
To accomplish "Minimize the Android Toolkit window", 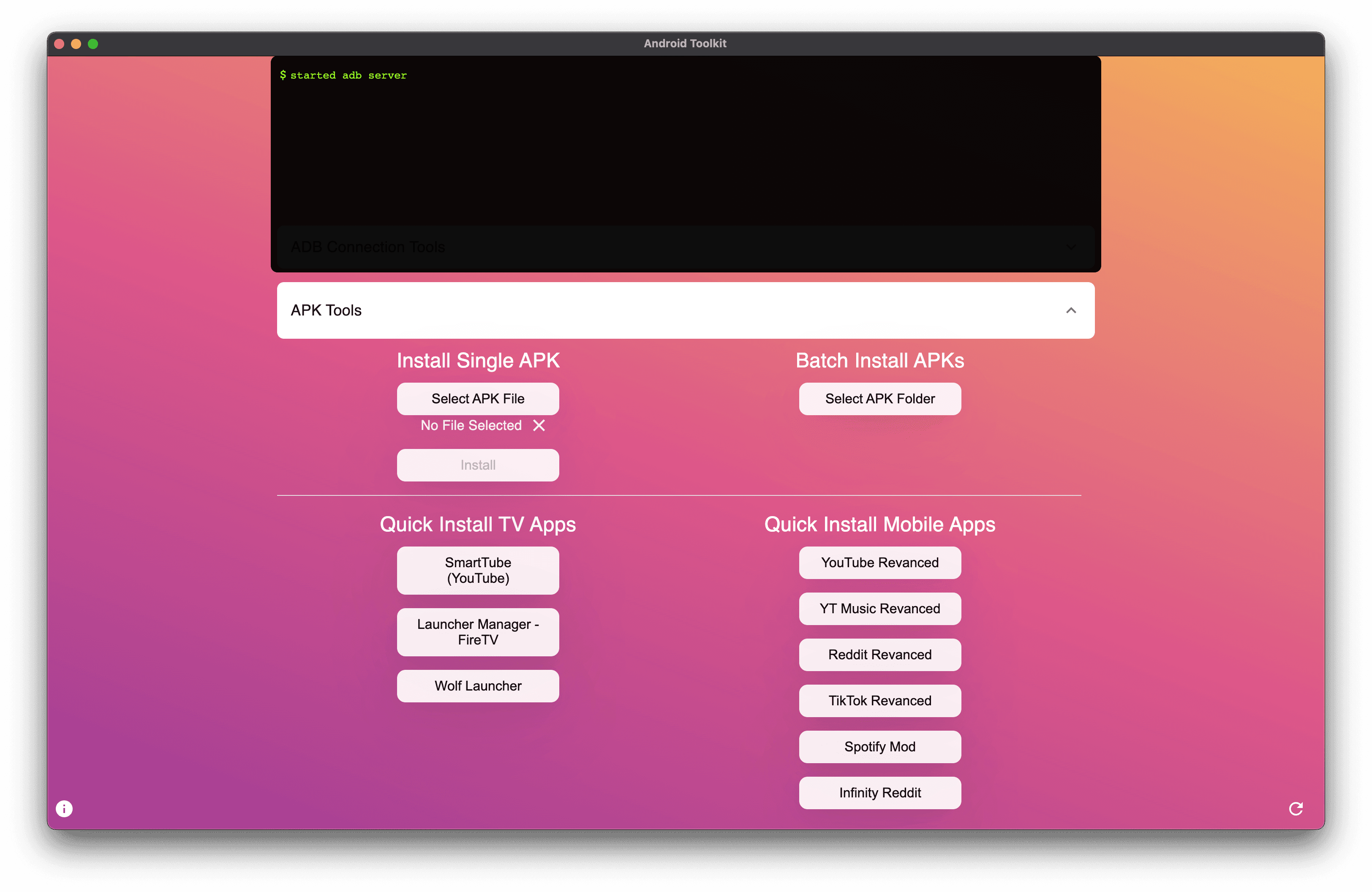I will (x=76, y=44).
